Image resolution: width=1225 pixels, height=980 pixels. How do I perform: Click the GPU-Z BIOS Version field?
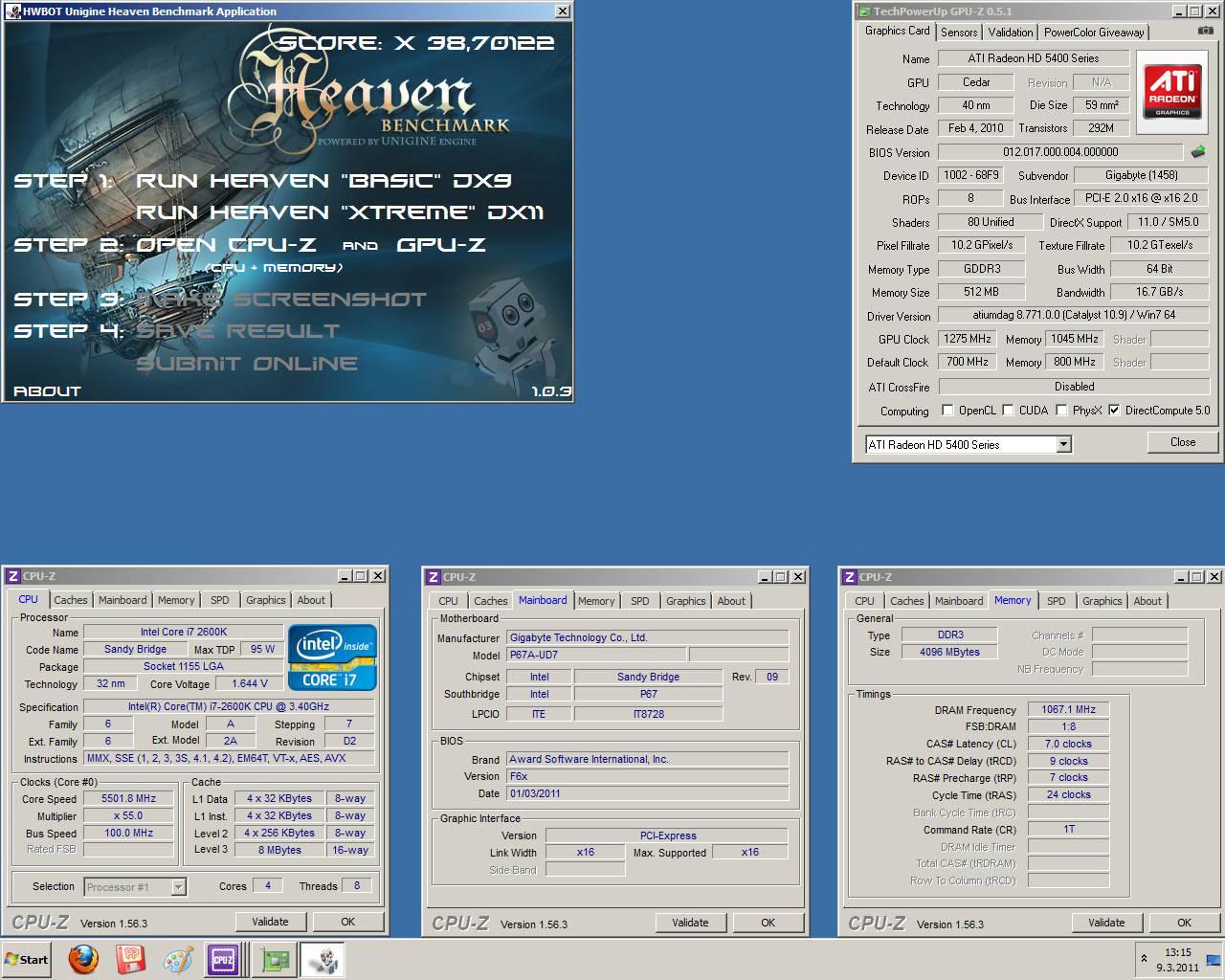point(1060,152)
